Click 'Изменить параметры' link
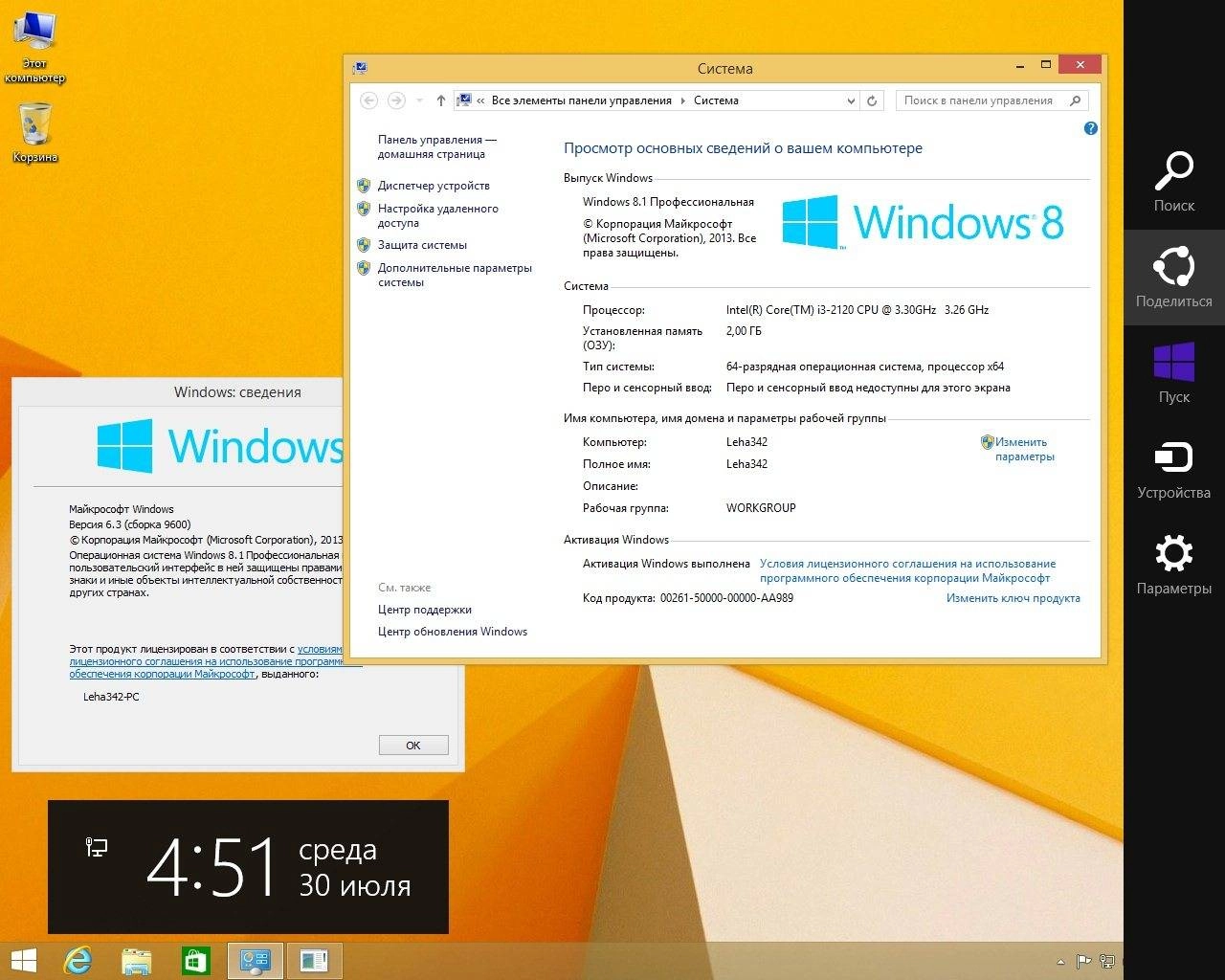The height and width of the screenshot is (980, 1225). tap(1024, 449)
